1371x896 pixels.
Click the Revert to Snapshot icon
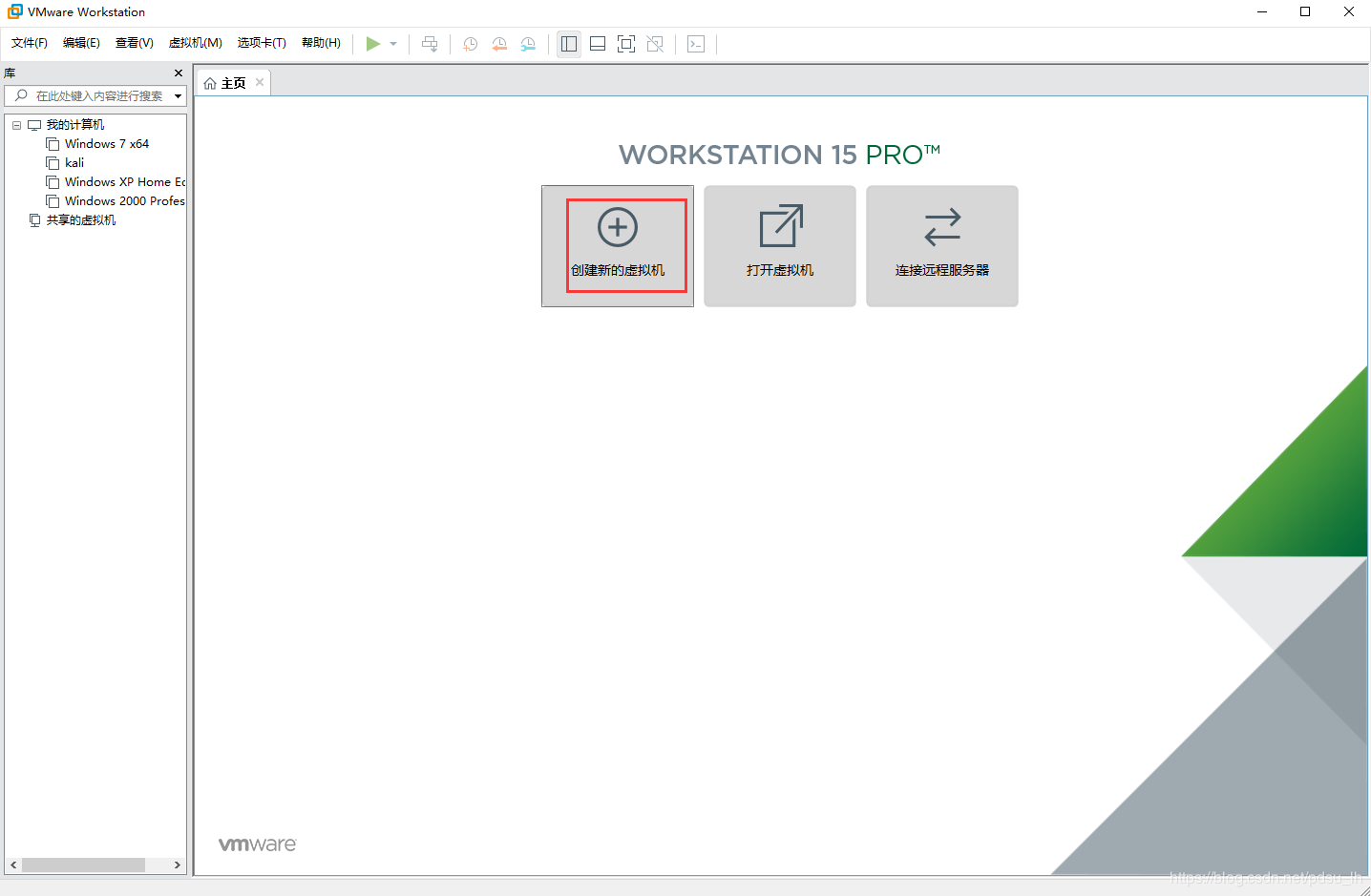499,44
